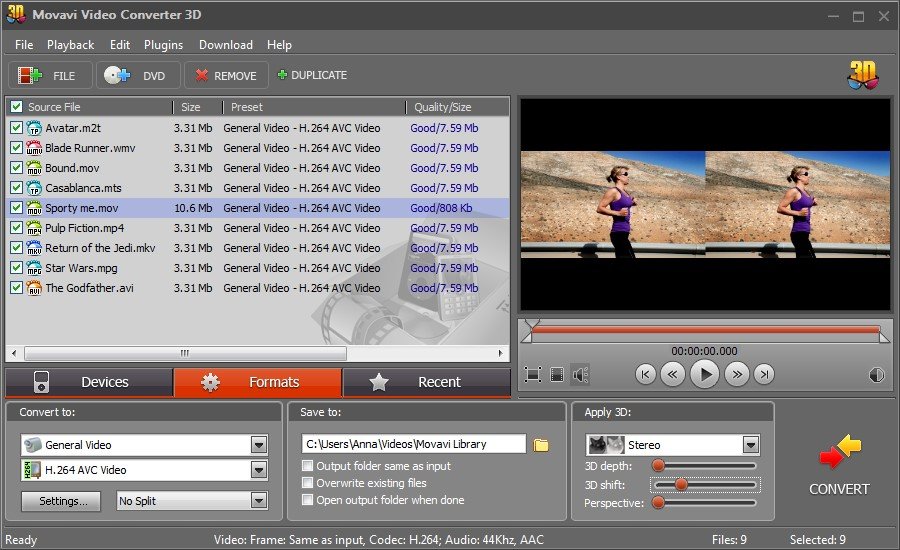Click the film frame snapshot icon
This screenshot has width=900, height=550.
557,375
